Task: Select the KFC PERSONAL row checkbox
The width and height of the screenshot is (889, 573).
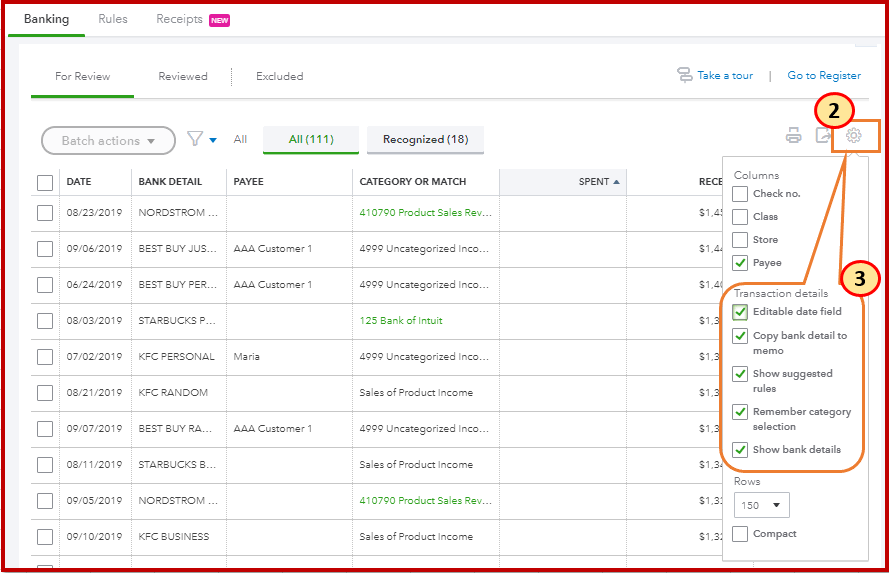Action: [x=45, y=357]
